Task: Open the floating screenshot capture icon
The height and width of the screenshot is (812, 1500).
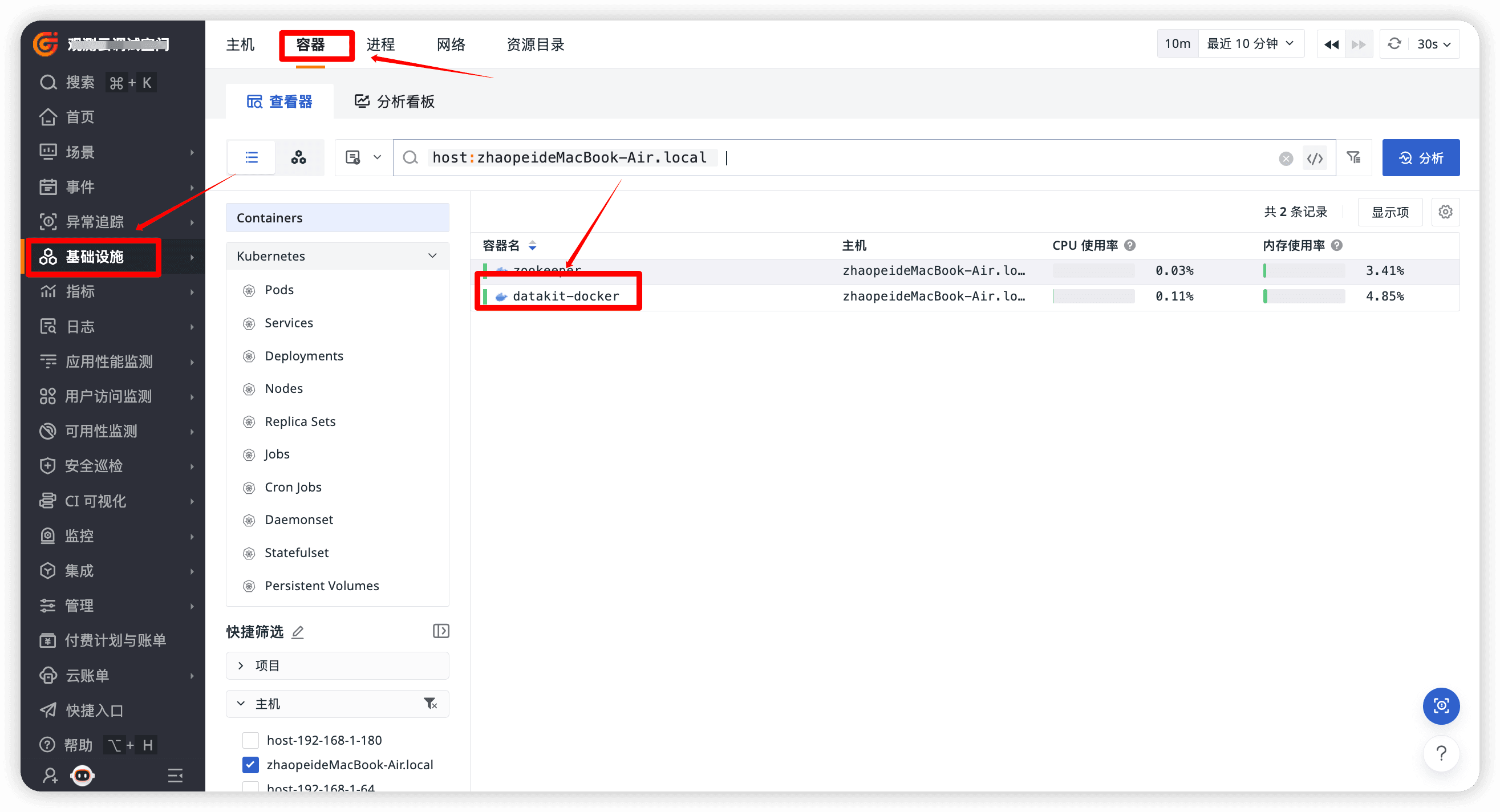Action: coord(1441,706)
